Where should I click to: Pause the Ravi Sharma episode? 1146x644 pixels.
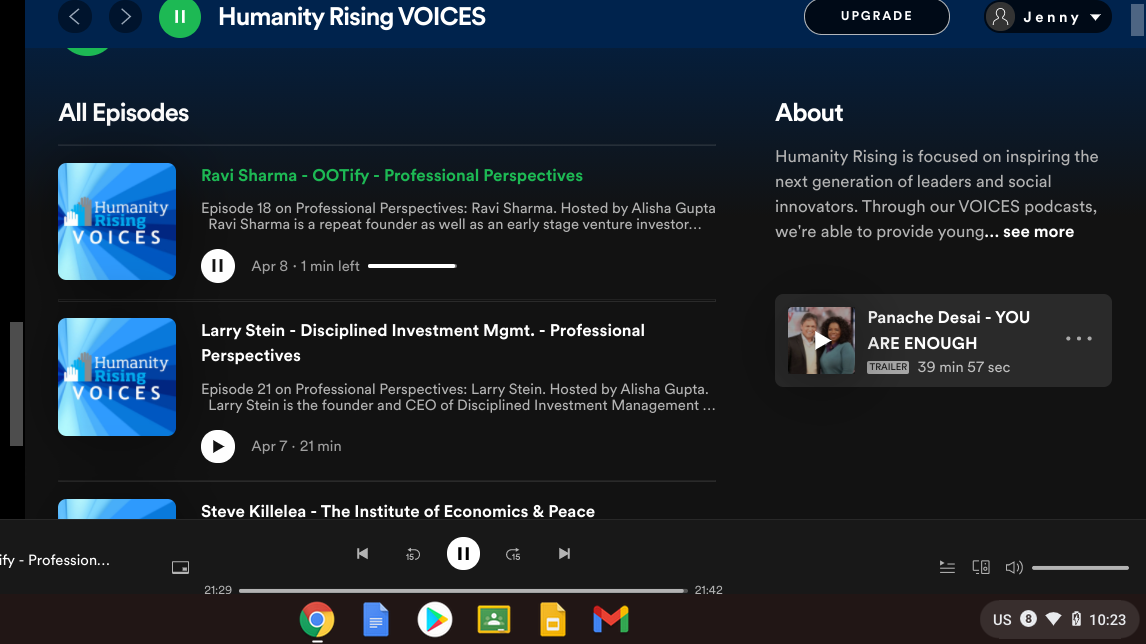(218, 266)
